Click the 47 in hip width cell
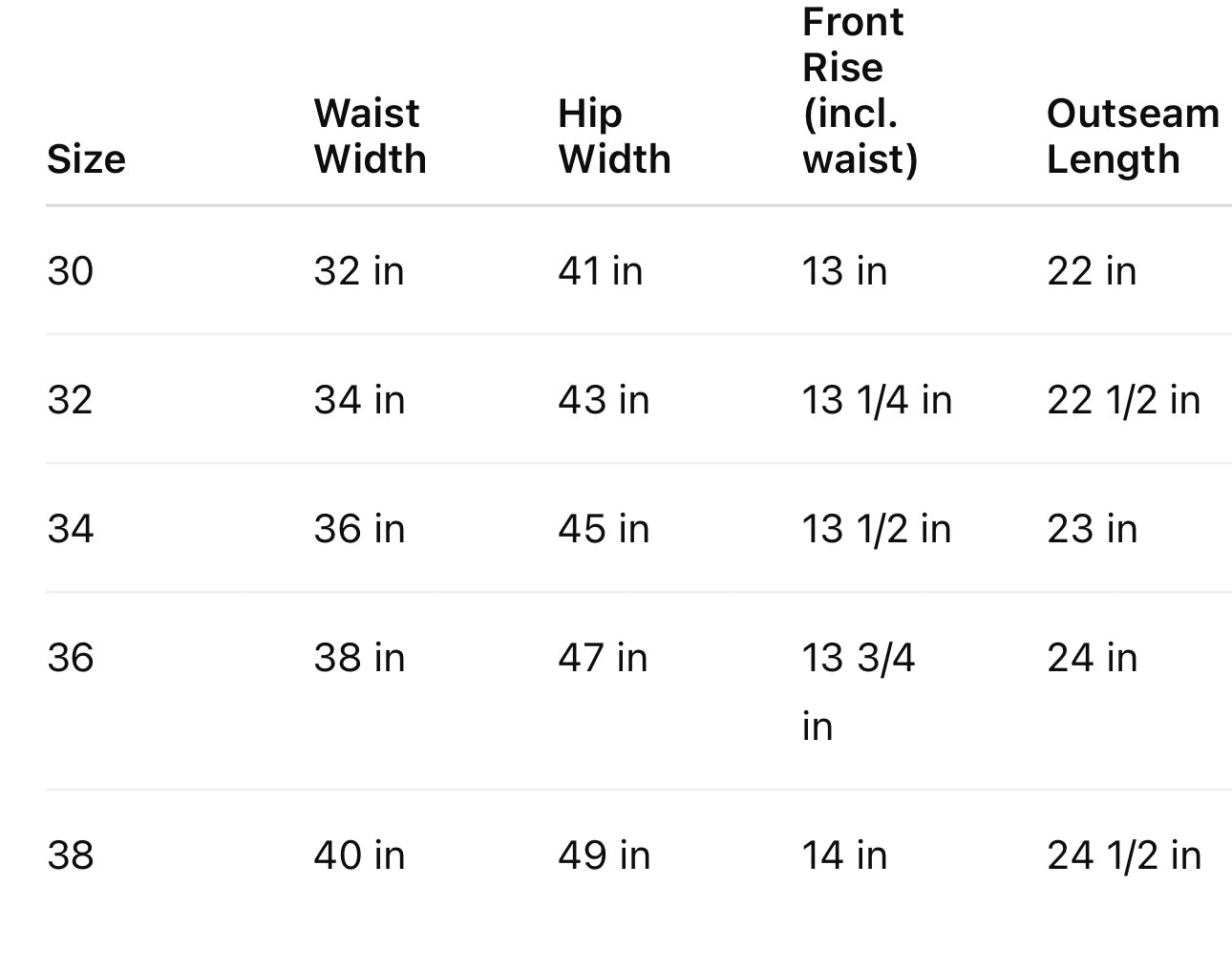Viewport: 1232px width, 971px height. pyautogui.click(x=603, y=658)
